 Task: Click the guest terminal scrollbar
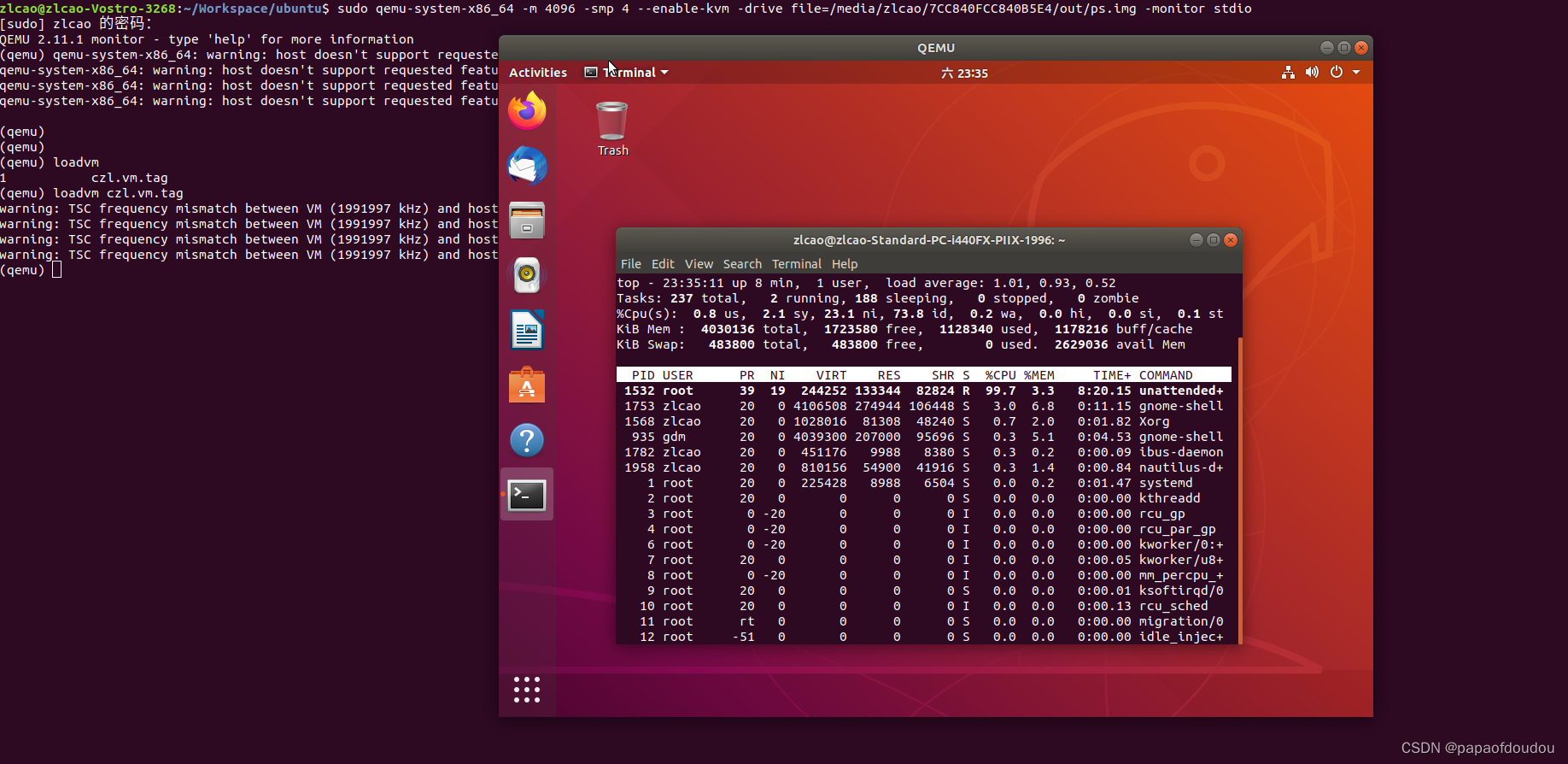pos(1239,489)
